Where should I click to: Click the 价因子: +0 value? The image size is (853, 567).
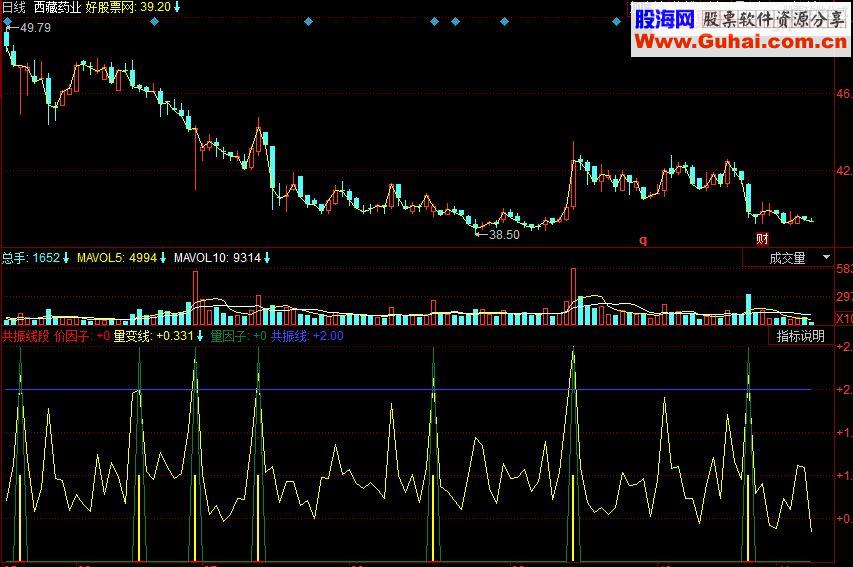click(82, 336)
